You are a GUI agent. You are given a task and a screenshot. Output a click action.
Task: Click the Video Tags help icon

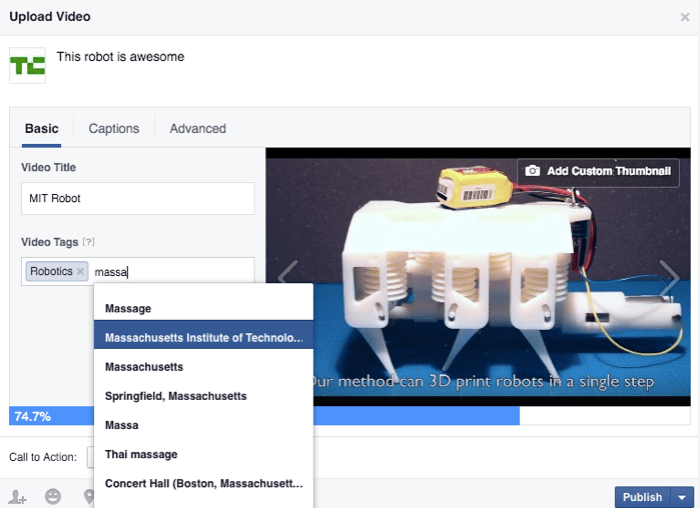tap(88, 243)
